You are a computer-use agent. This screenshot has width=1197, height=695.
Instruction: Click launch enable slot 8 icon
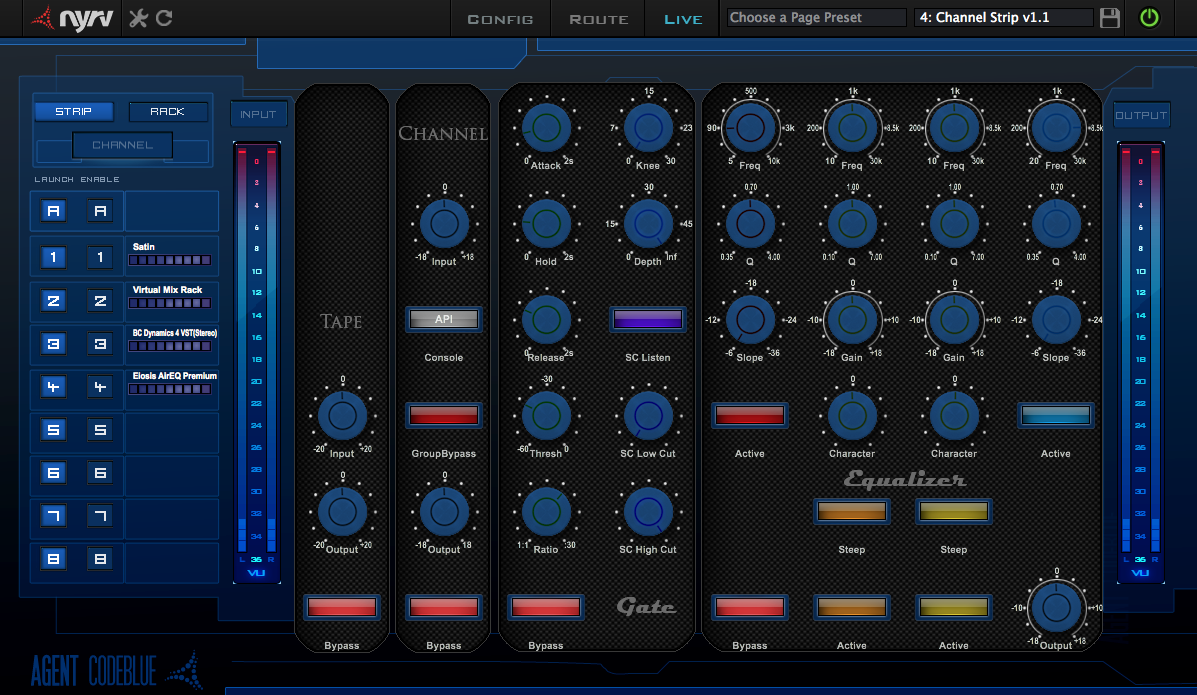54,560
